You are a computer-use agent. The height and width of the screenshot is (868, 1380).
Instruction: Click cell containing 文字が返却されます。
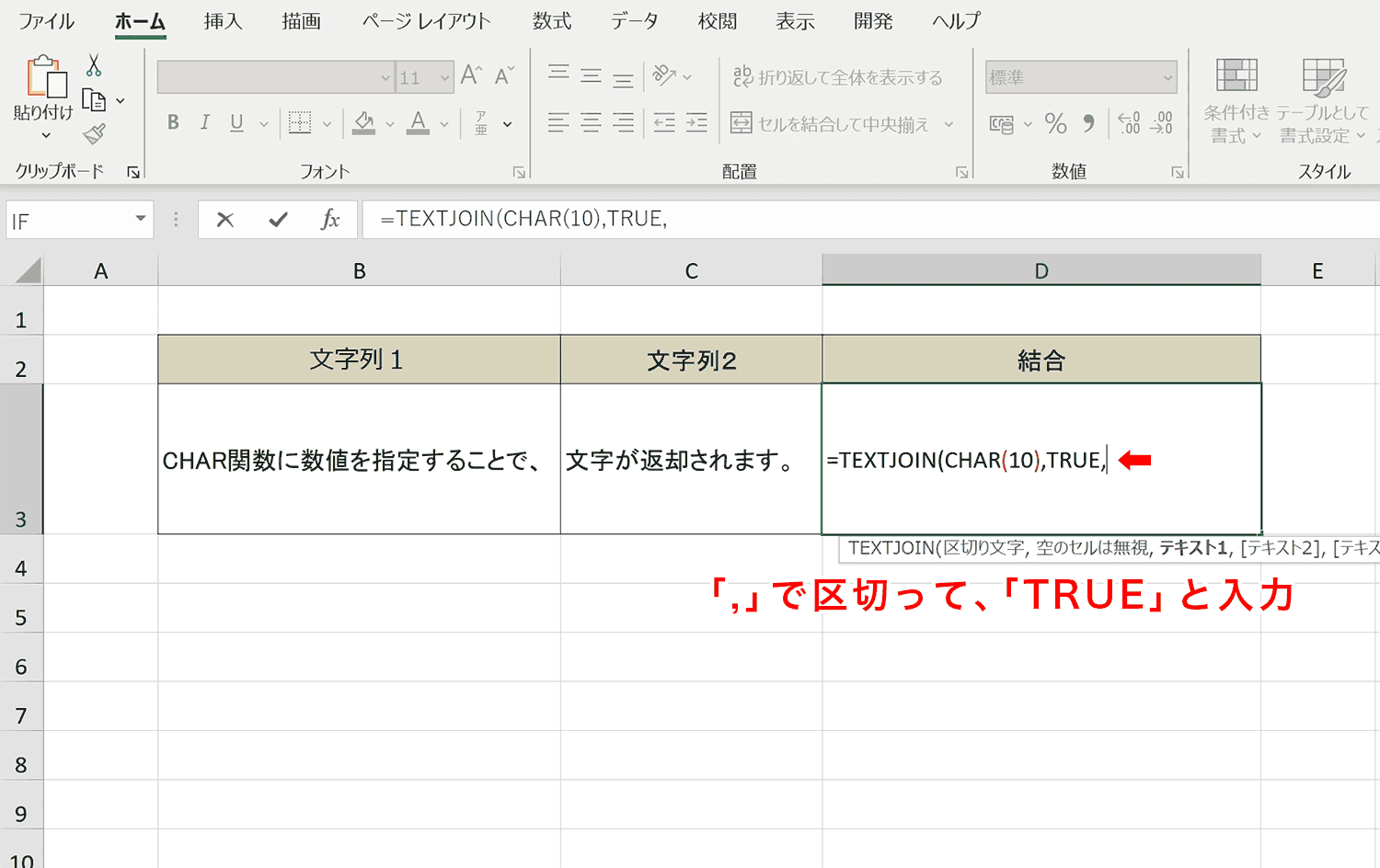click(x=691, y=459)
